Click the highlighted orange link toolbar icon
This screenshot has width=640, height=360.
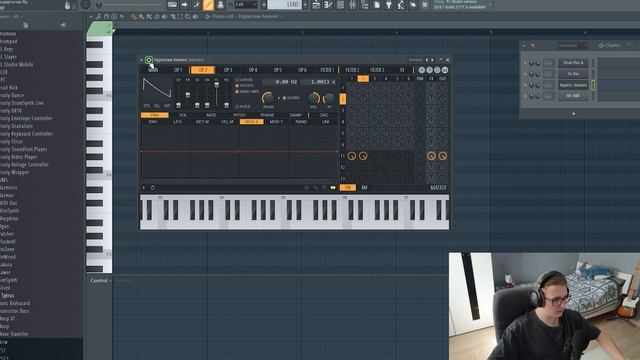(208, 5)
